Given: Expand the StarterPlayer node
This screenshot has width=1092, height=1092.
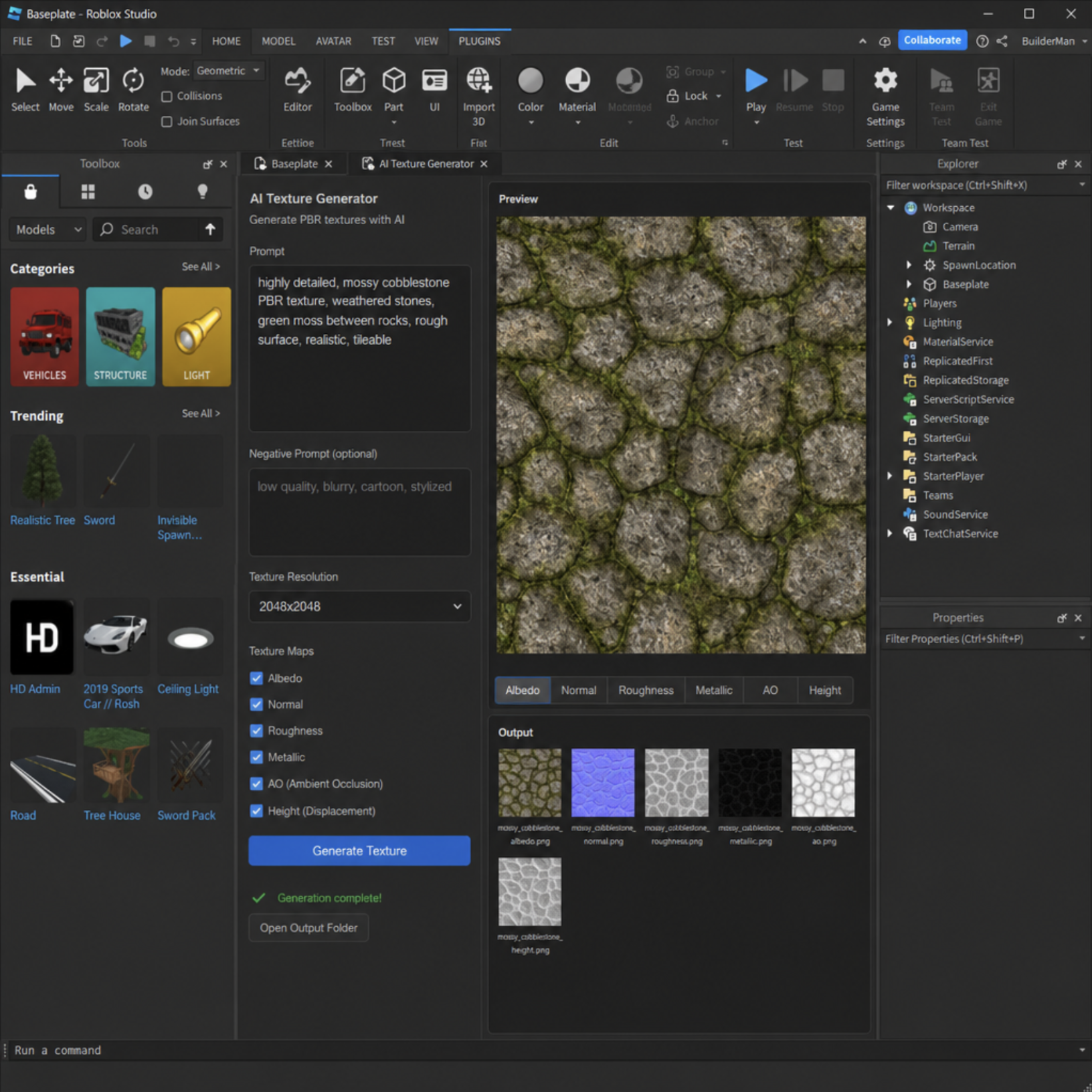Looking at the screenshot, I should pyautogui.click(x=890, y=476).
